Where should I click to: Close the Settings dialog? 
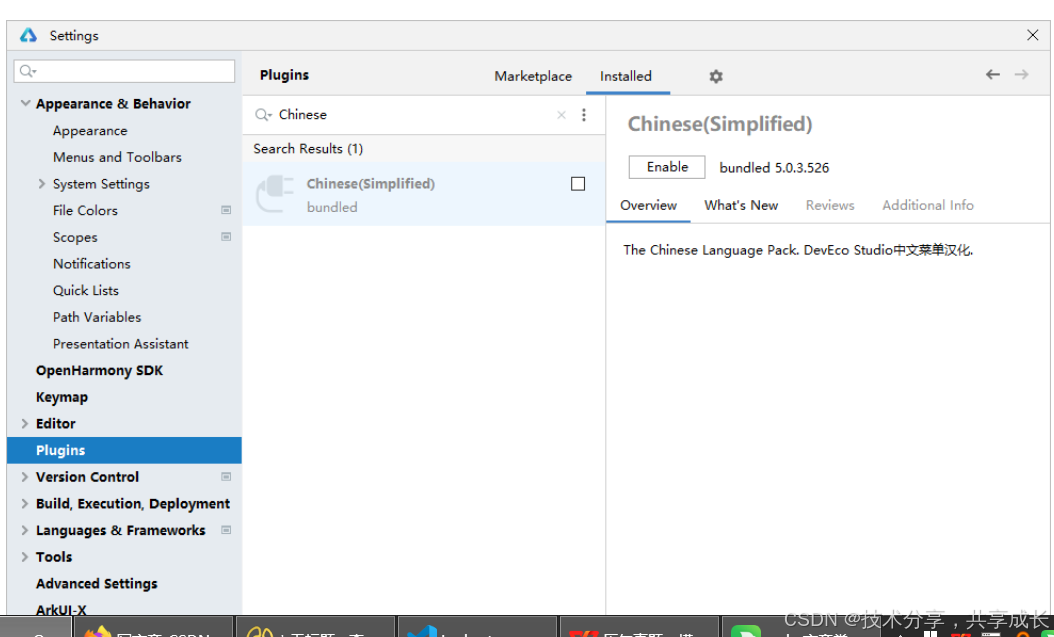[x=1032, y=35]
